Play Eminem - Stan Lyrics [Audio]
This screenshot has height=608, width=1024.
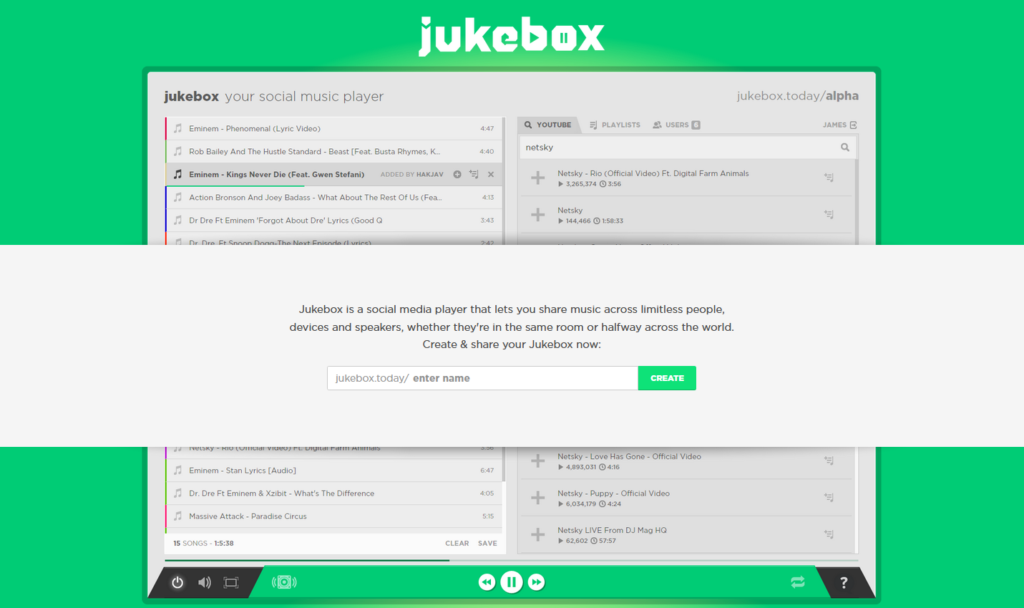[334, 470]
